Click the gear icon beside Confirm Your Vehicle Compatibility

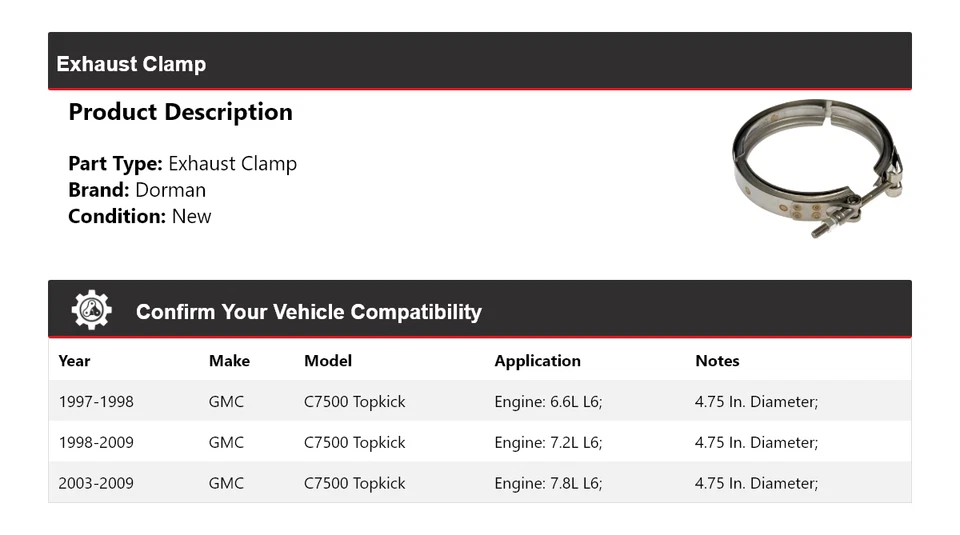click(x=92, y=310)
